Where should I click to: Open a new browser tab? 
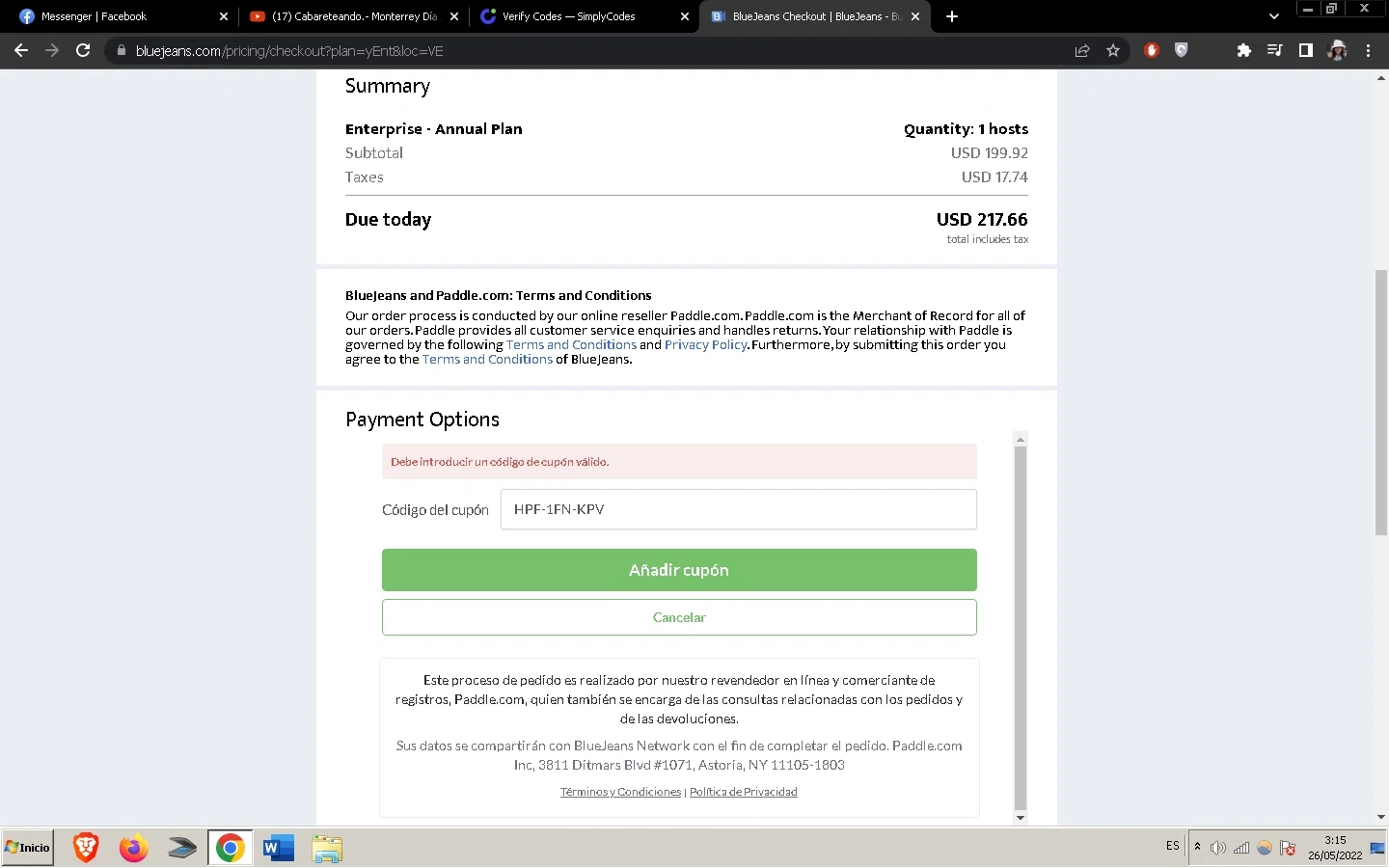click(952, 16)
